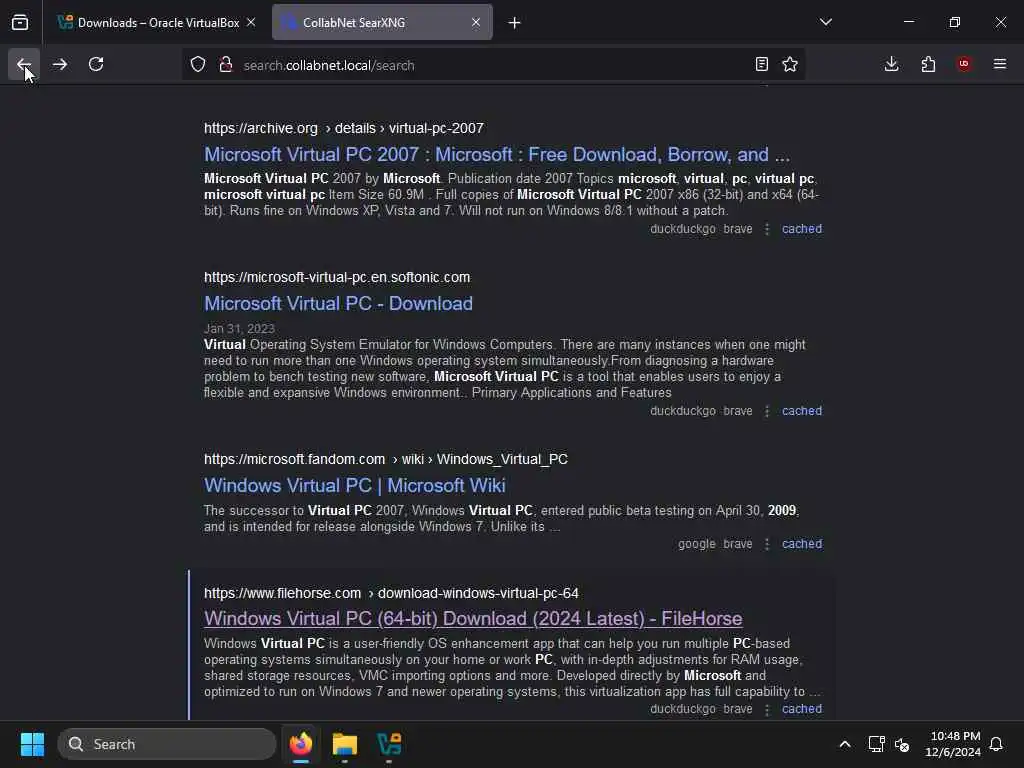Viewport: 1024px width, 768px height.
Task: Click the taskbar Search box
Action: [x=167, y=744]
